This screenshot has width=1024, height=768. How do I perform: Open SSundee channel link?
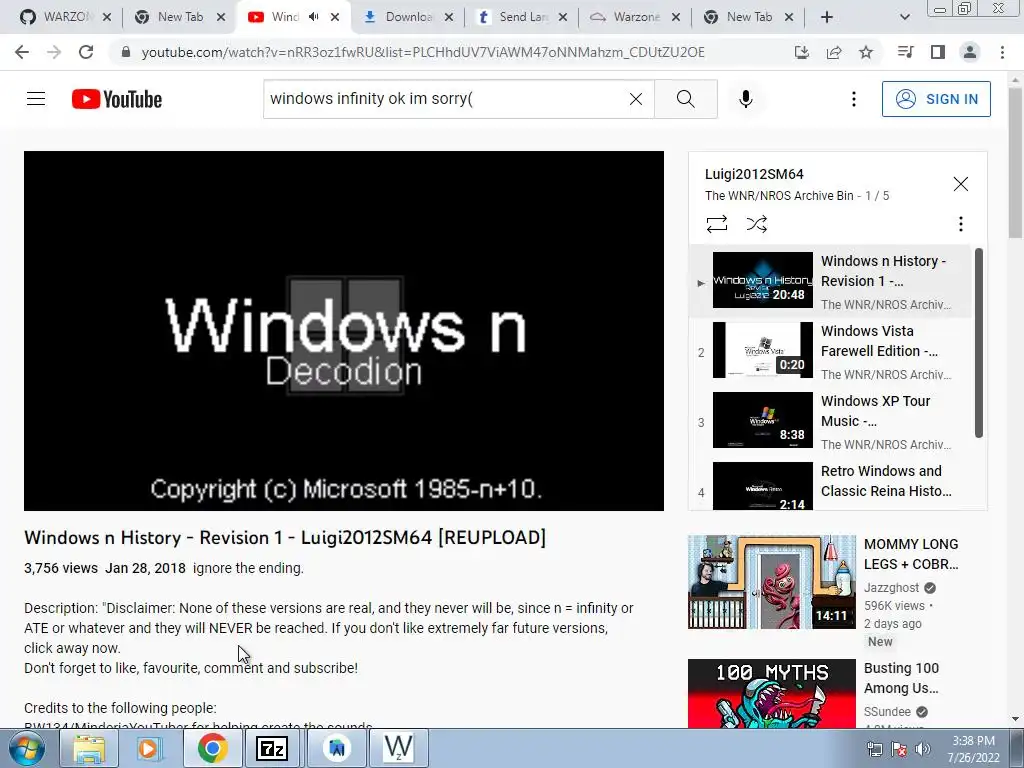[888, 711]
